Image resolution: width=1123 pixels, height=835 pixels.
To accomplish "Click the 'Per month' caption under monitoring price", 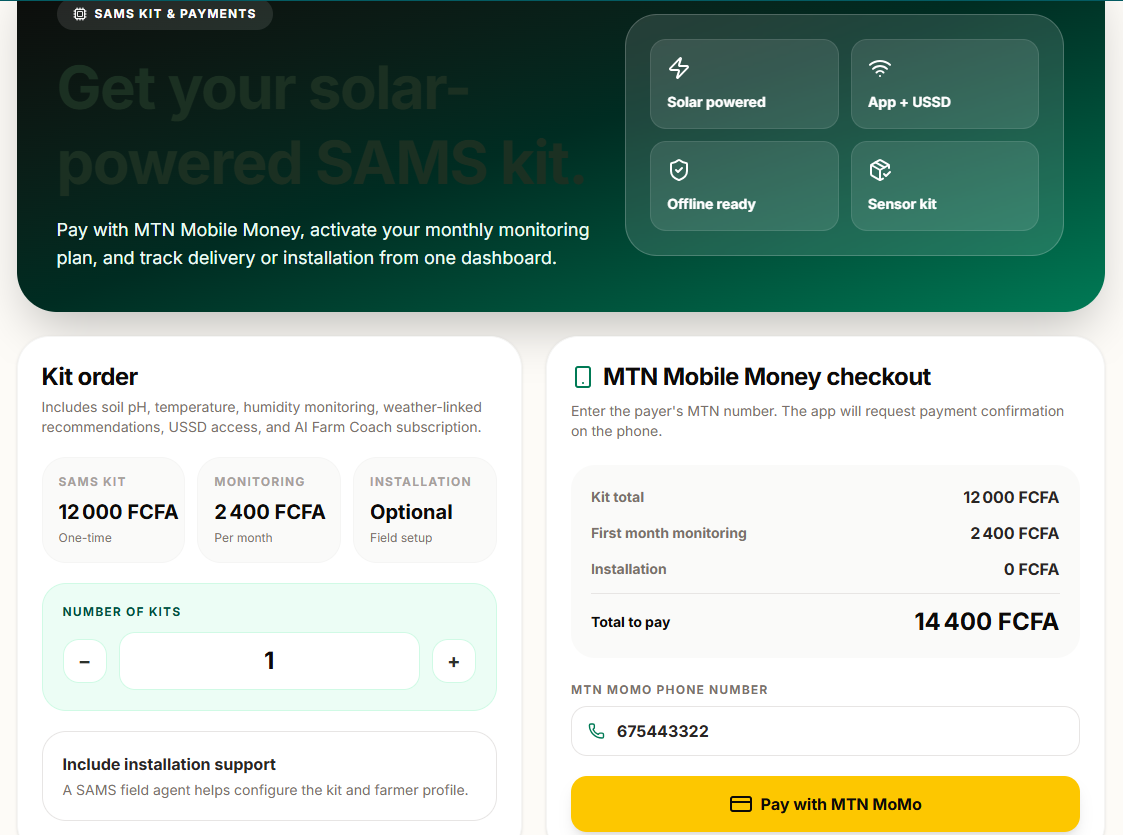I will pos(243,538).
